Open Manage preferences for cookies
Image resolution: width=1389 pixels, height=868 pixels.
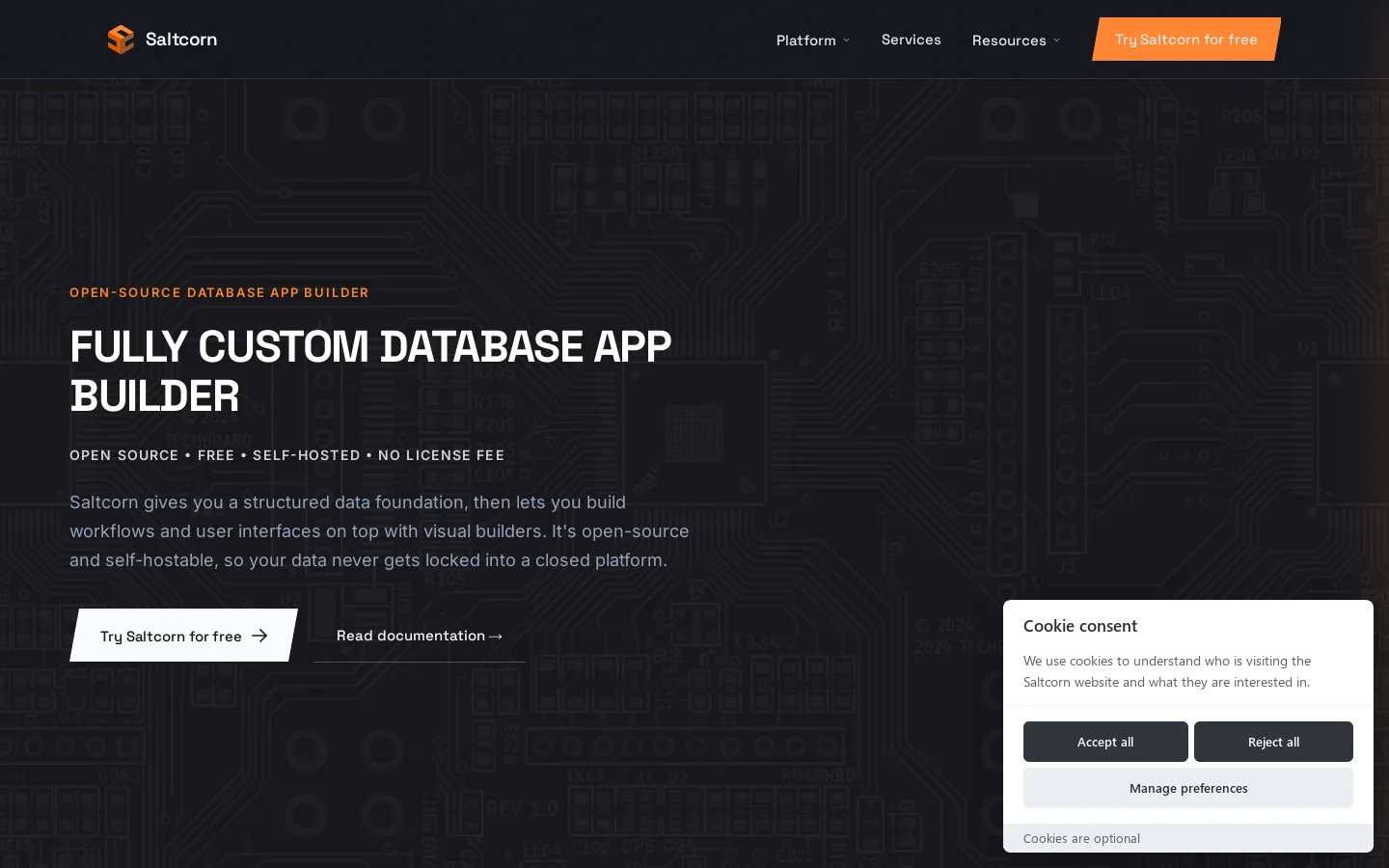(x=1188, y=788)
